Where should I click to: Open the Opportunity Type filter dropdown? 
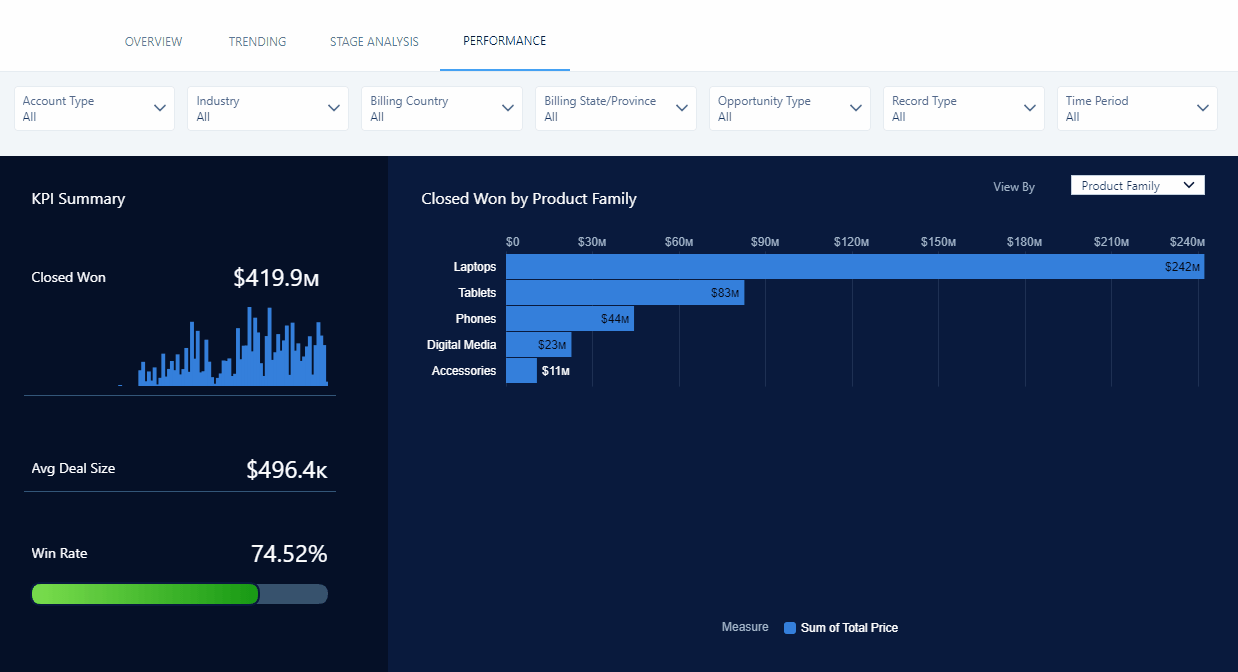click(789, 108)
